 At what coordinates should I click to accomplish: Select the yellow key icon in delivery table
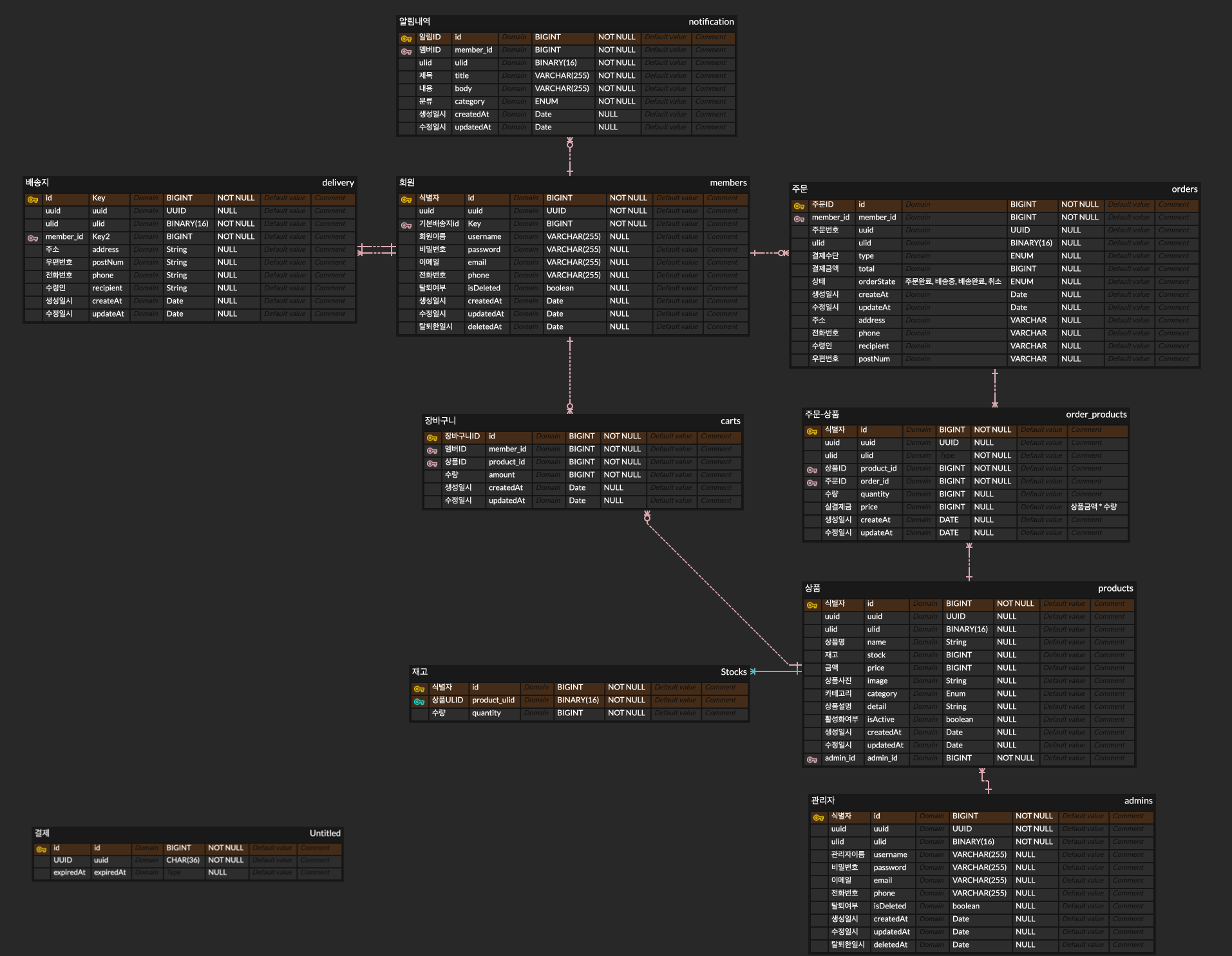coord(33,199)
